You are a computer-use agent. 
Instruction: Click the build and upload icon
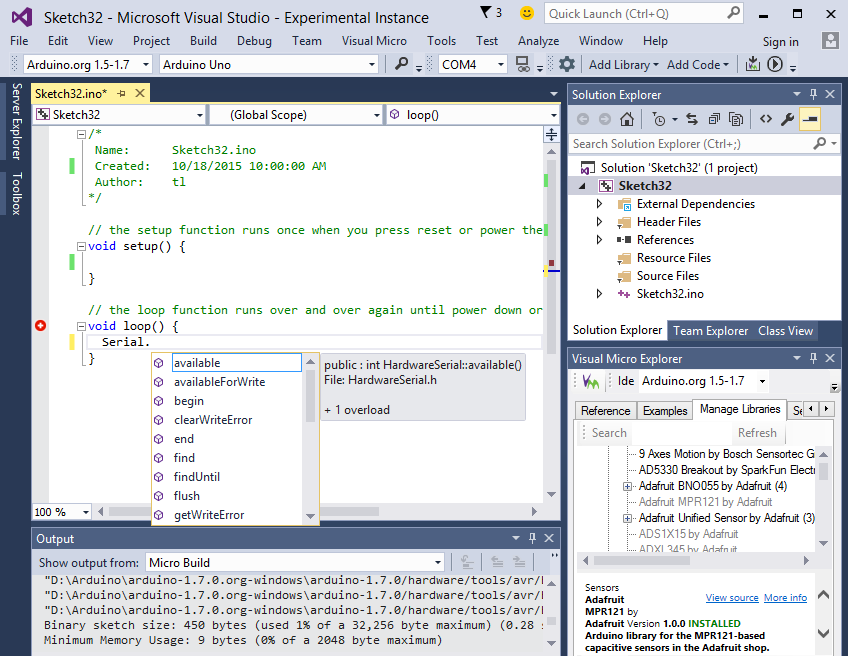click(x=752, y=64)
